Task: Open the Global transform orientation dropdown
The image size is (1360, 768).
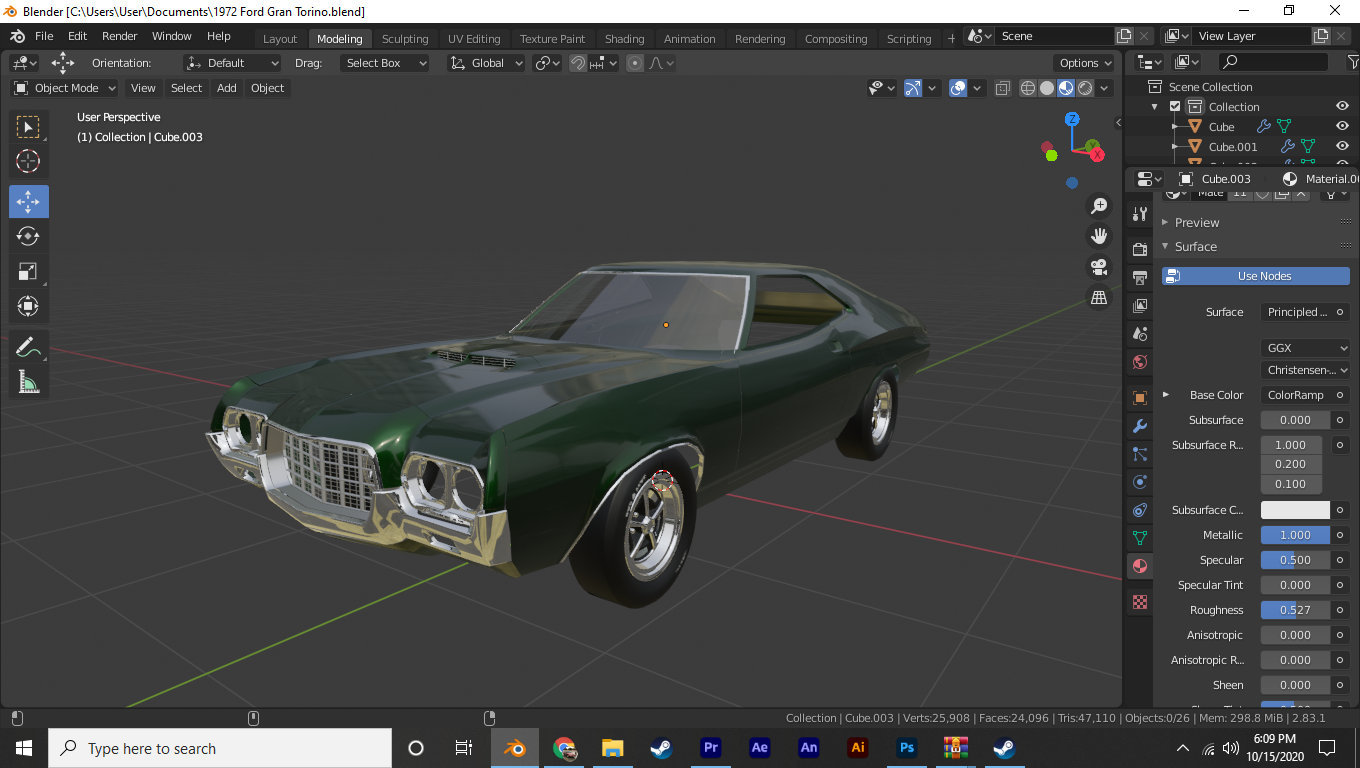Action: click(x=486, y=63)
